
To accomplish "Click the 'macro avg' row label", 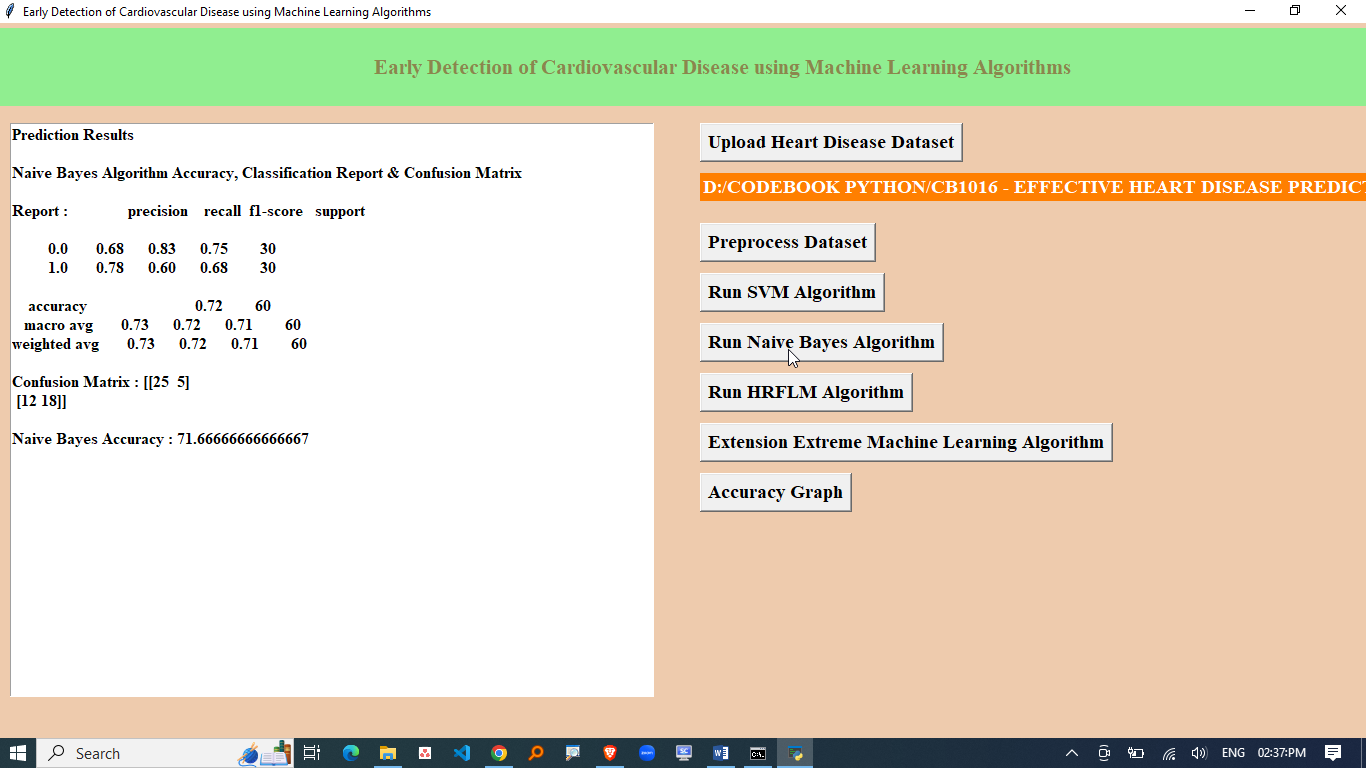I will pyautogui.click(x=58, y=325).
